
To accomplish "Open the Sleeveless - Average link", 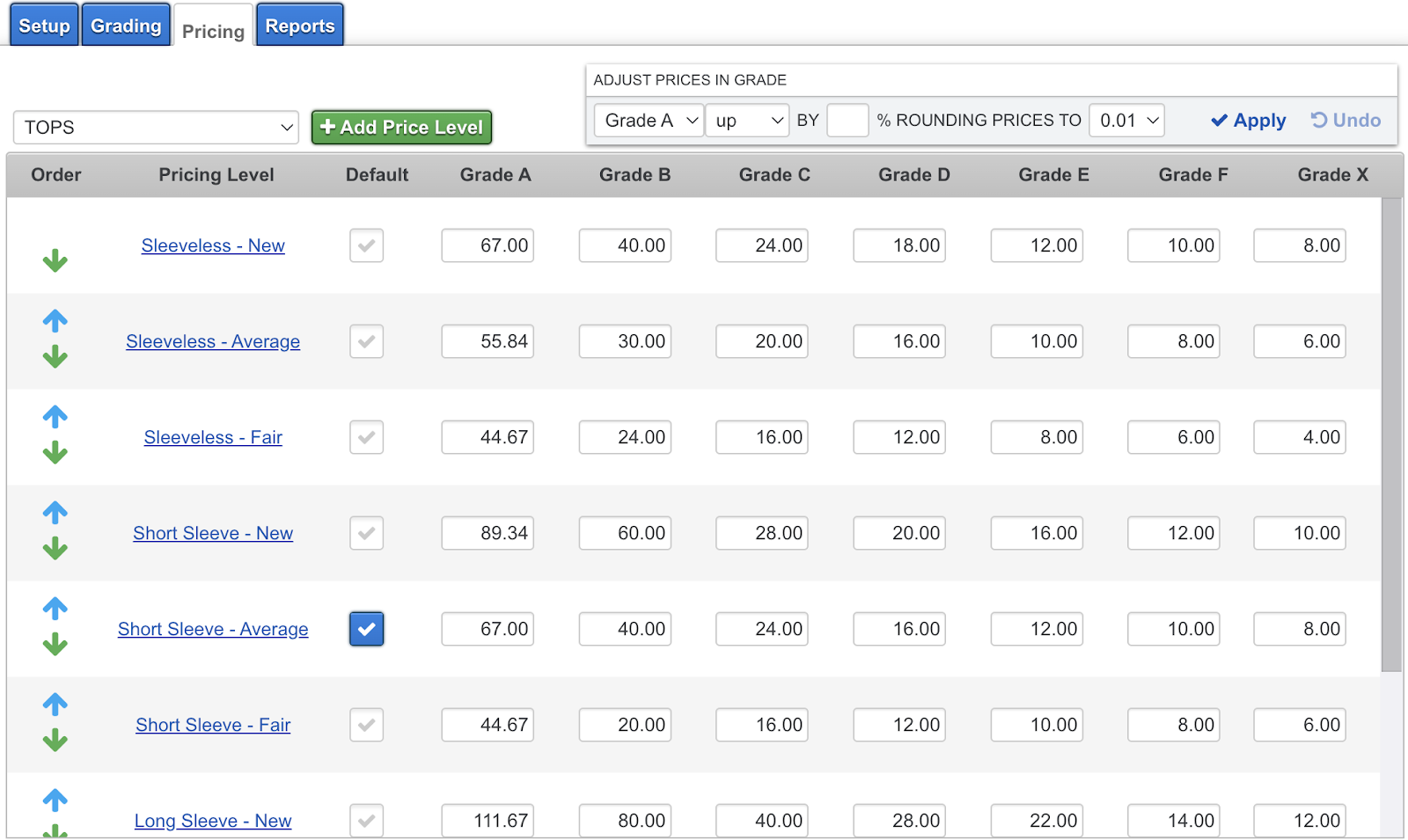I will click(213, 341).
